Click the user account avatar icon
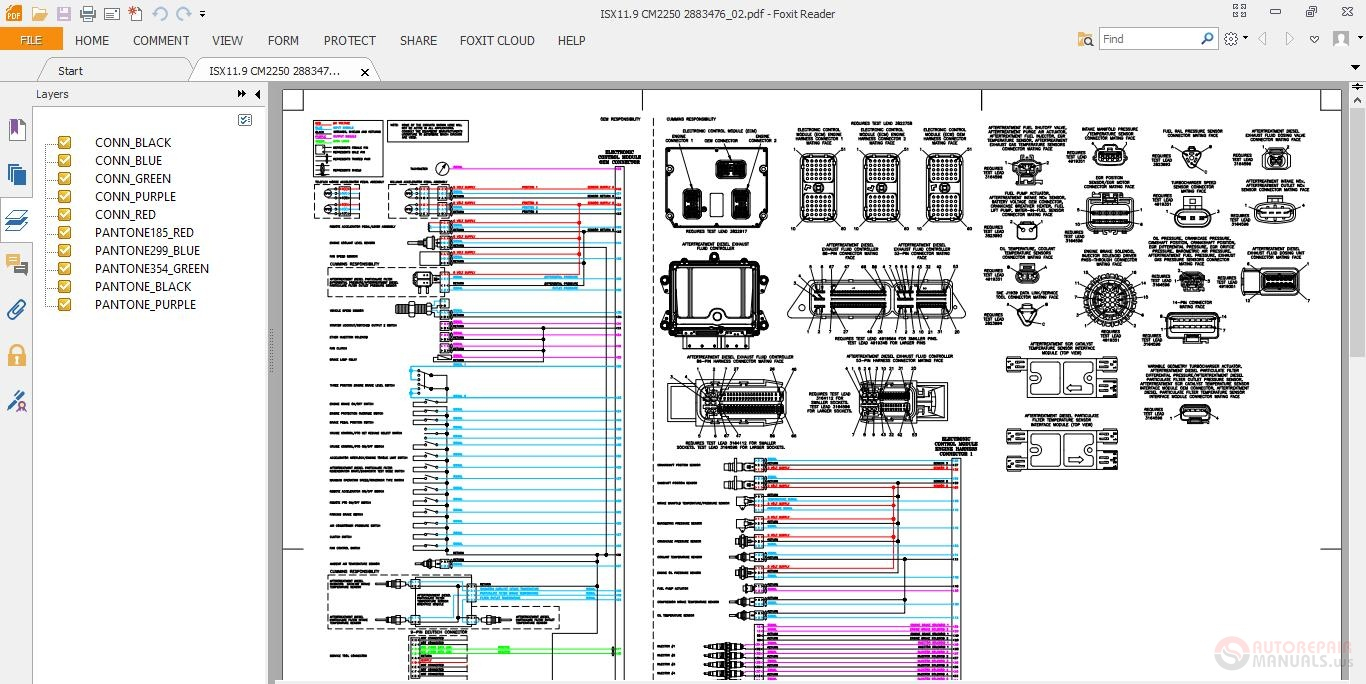Screen dimensions: 1366x684 click(x=1340, y=39)
